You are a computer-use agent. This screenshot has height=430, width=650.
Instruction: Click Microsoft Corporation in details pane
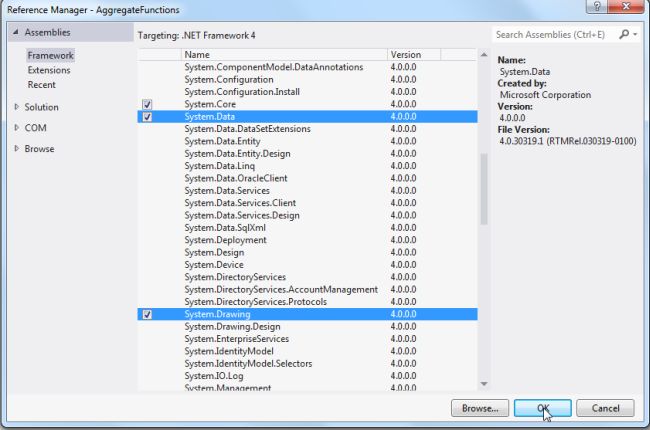546,95
